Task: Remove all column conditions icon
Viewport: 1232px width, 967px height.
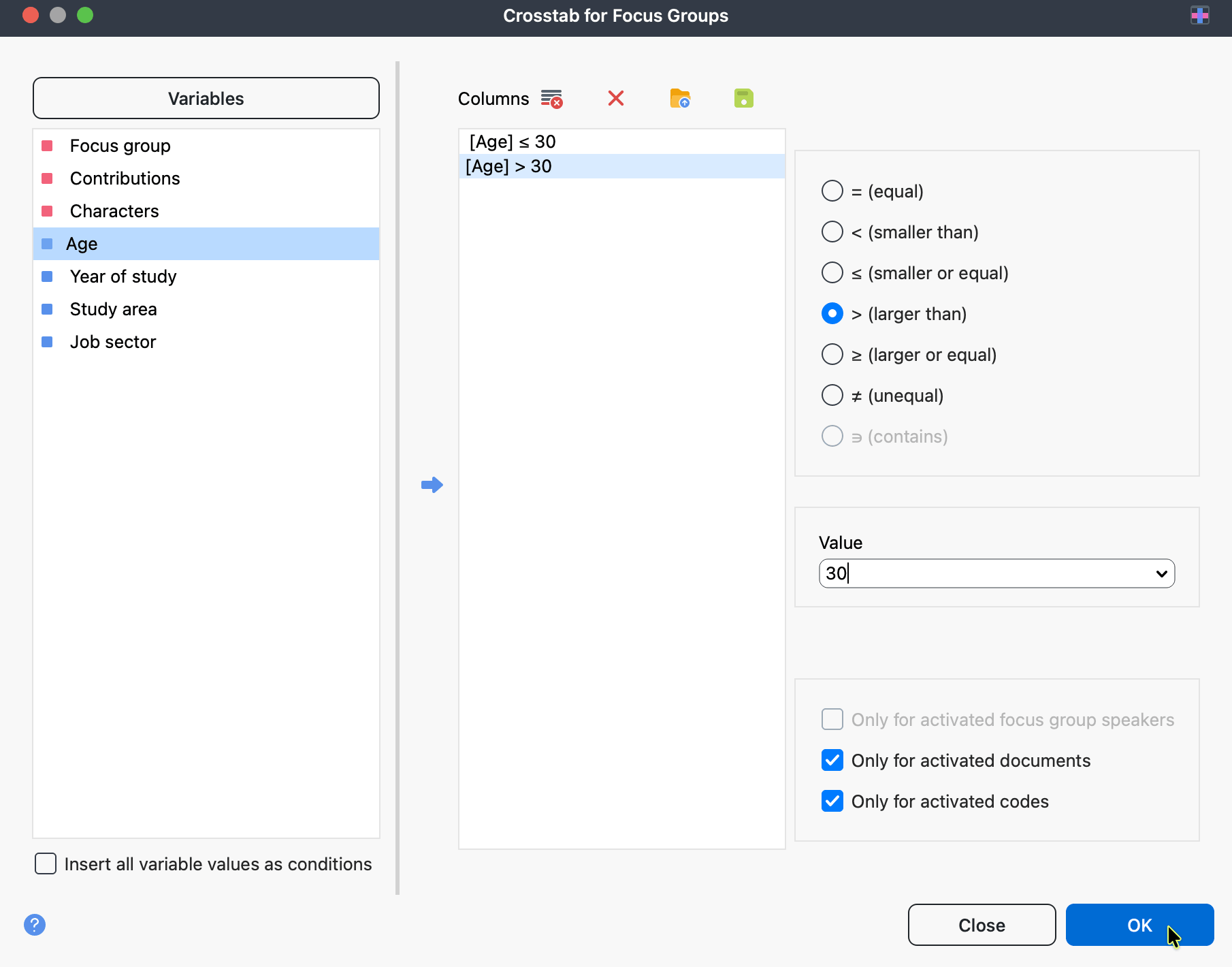Action: point(551,99)
